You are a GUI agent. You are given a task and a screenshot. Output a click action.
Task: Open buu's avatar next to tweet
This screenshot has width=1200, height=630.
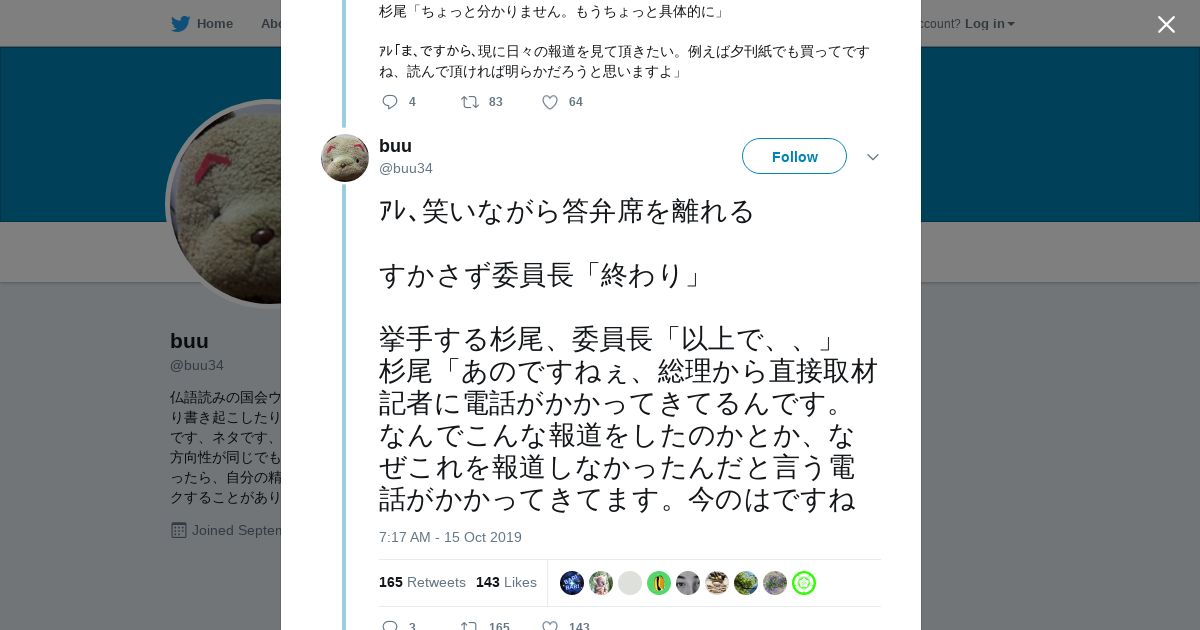click(345, 158)
